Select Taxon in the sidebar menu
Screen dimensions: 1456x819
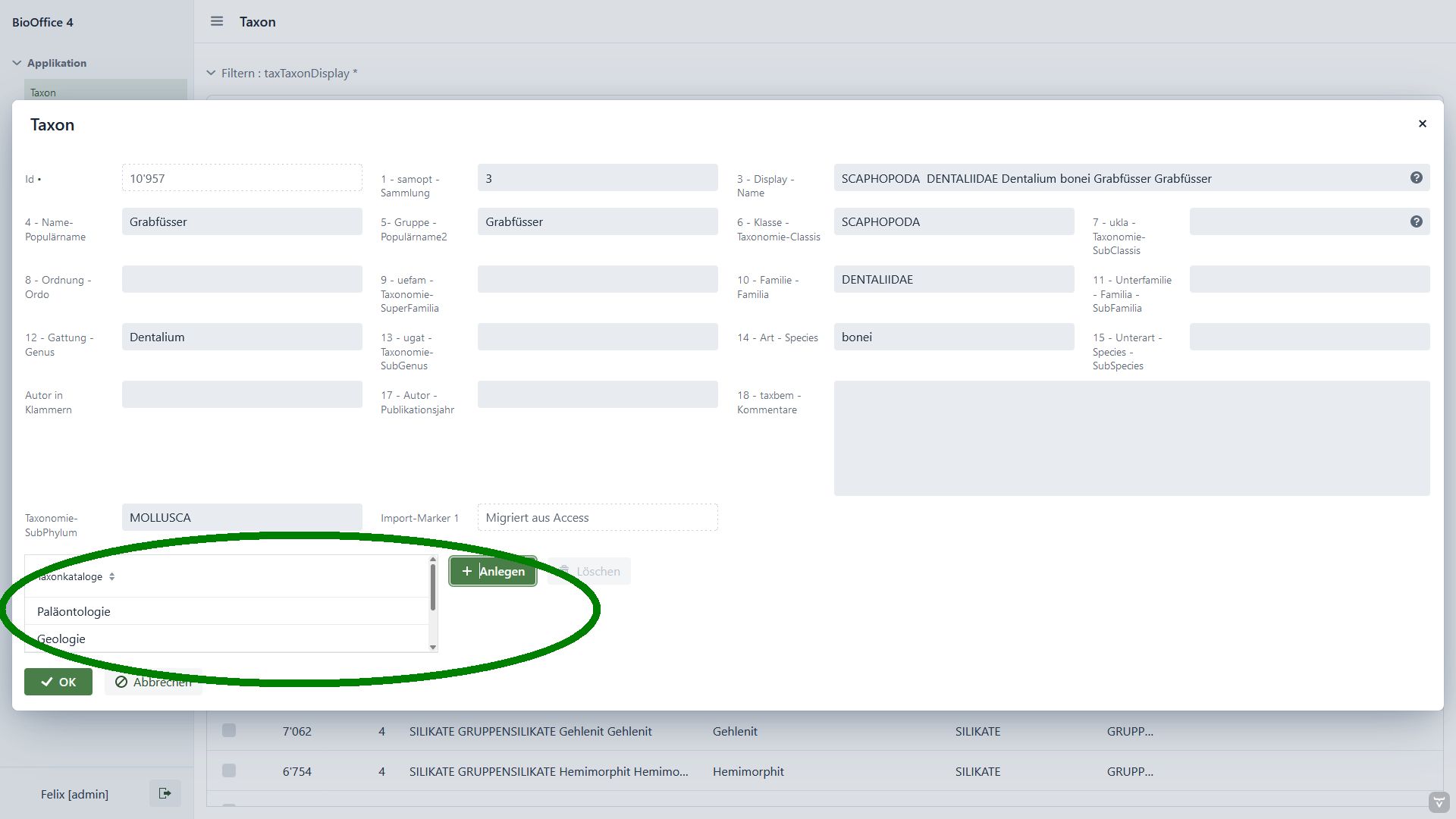[43, 93]
